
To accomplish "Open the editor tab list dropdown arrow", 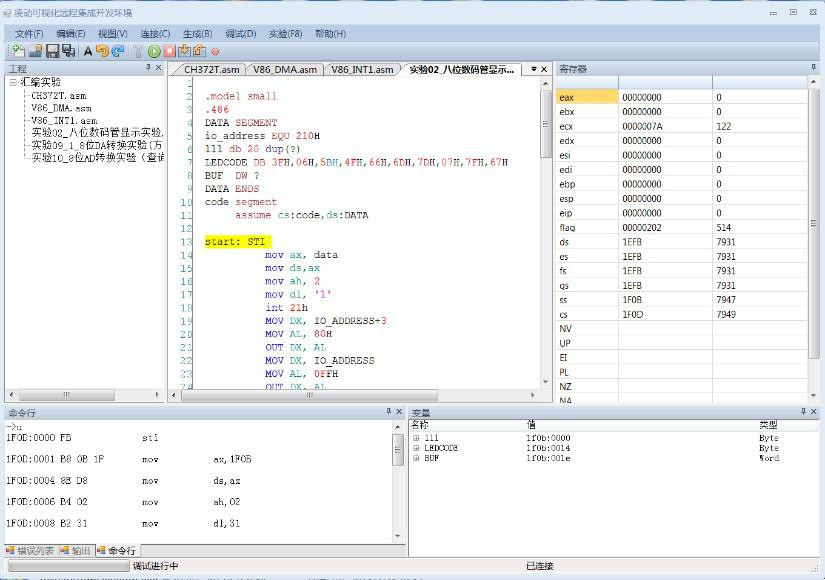I will [x=532, y=69].
